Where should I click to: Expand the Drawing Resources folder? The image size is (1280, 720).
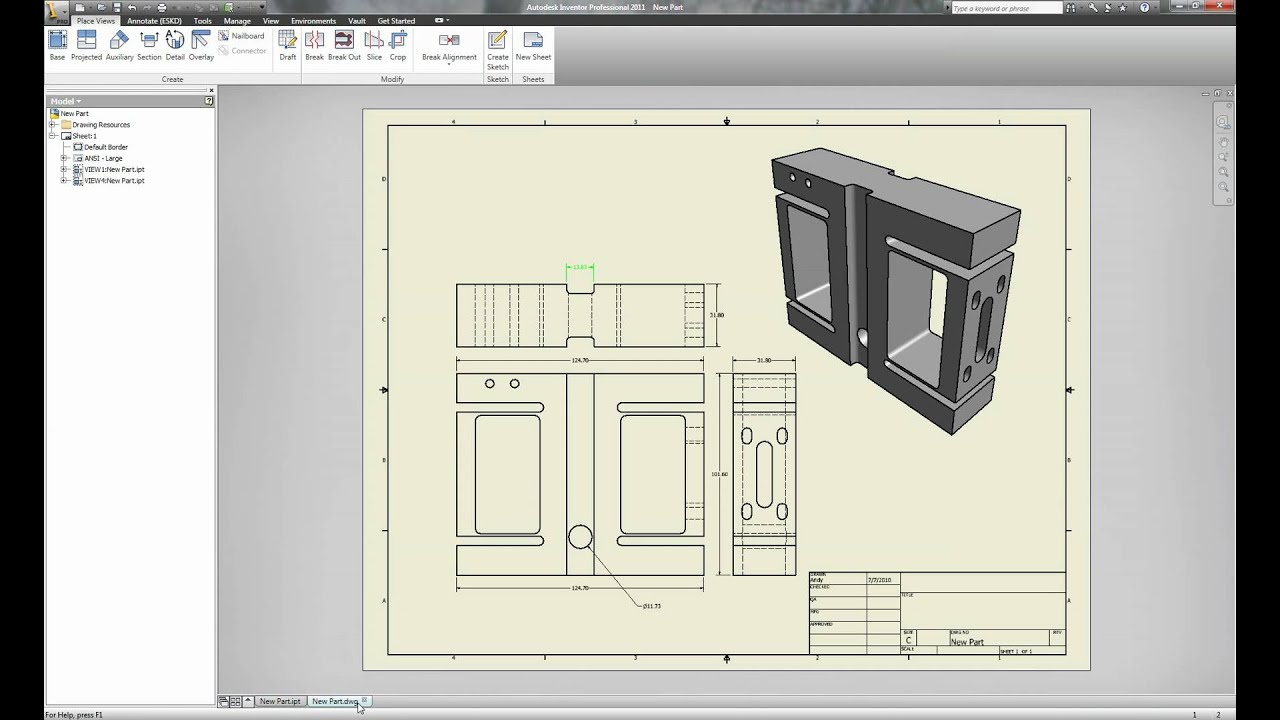(53, 125)
